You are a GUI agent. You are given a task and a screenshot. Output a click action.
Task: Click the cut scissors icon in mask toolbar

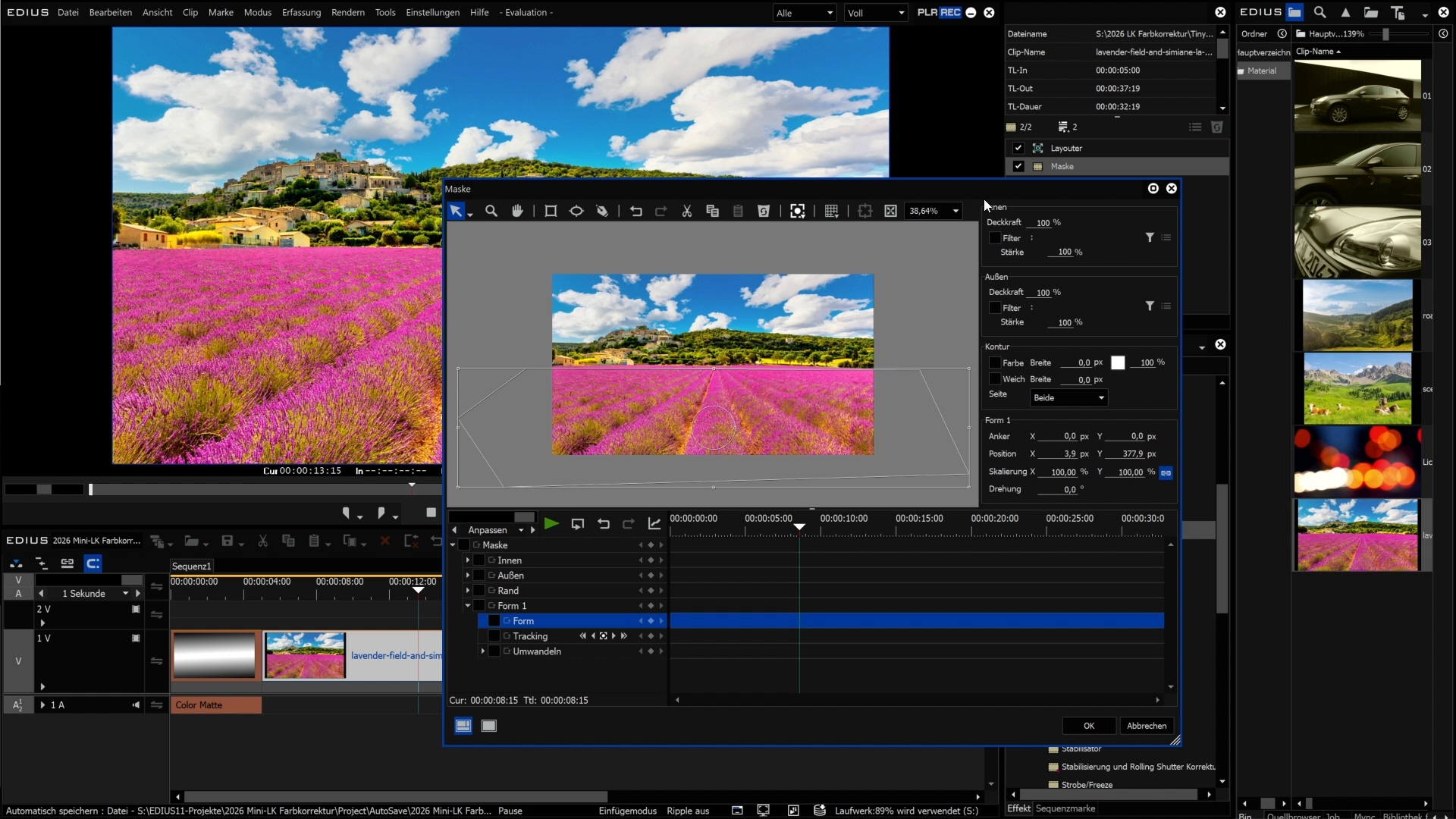[x=686, y=212]
